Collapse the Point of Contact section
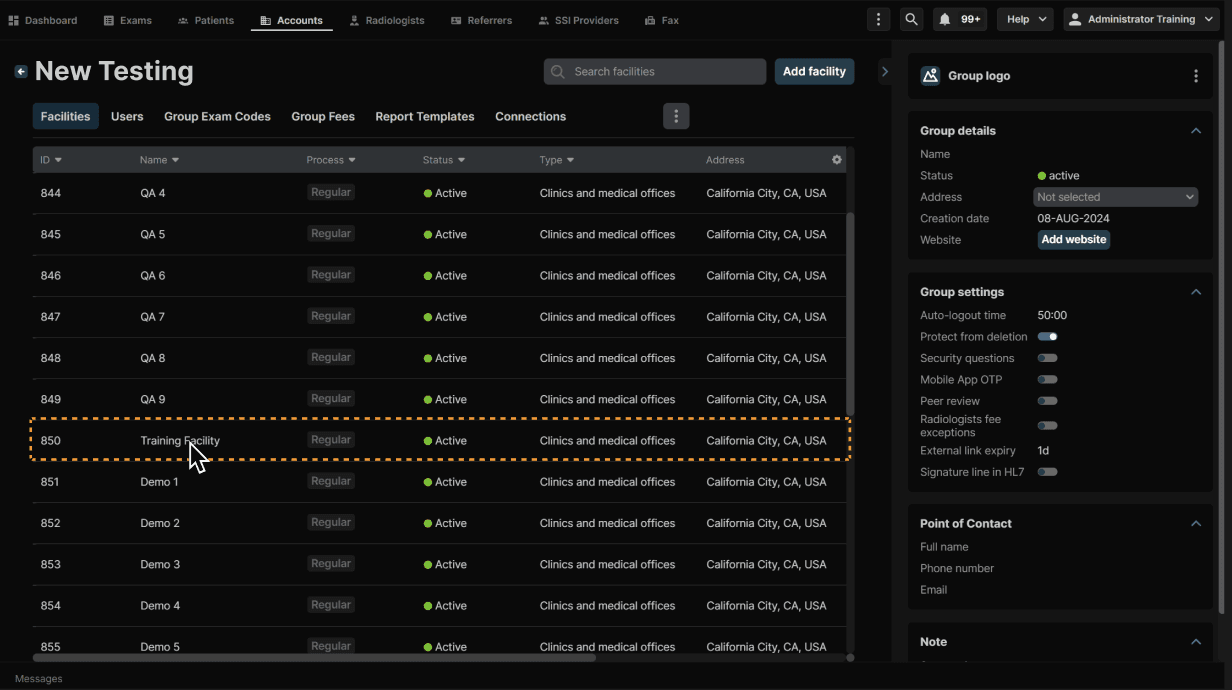Viewport: 1232px width, 690px height. pos(1196,524)
